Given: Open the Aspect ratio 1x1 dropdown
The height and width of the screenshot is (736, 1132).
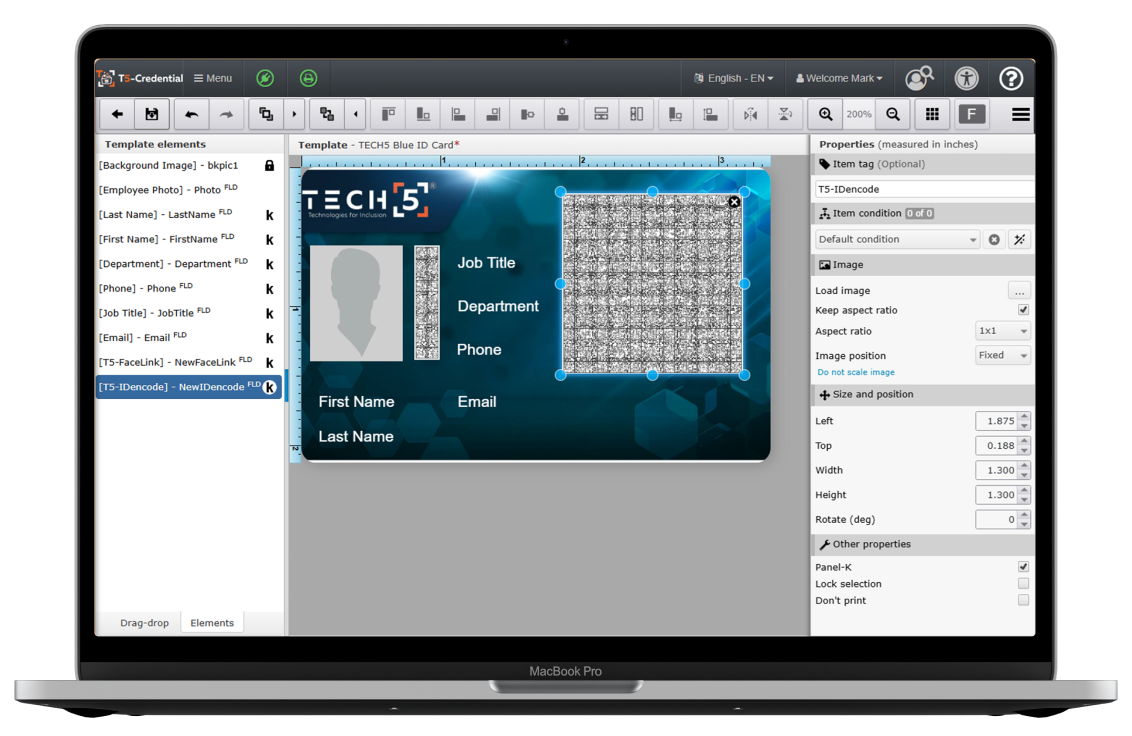Looking at the screenshot, I should click(1002, 331).
